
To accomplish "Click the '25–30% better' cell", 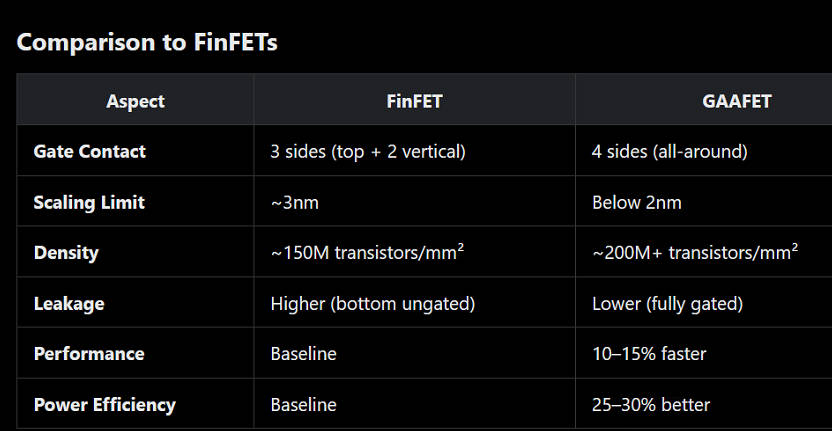I will (651, 405).
